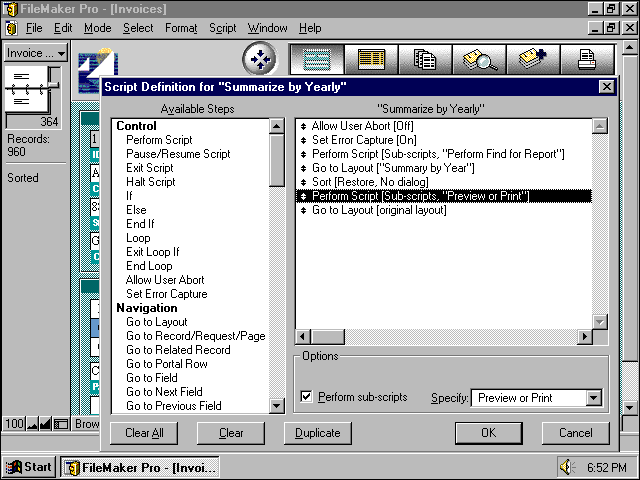This screenshot has width=640, height=480.
Task: Select Go to Portal Row step
Action: (167, 364)
